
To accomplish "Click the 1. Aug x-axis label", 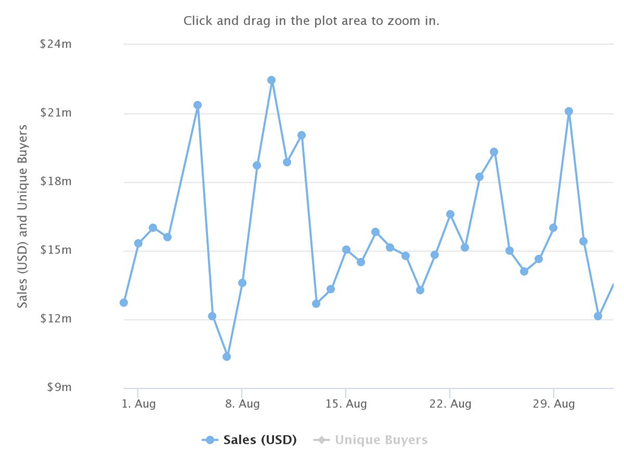I will coord(138,404).
